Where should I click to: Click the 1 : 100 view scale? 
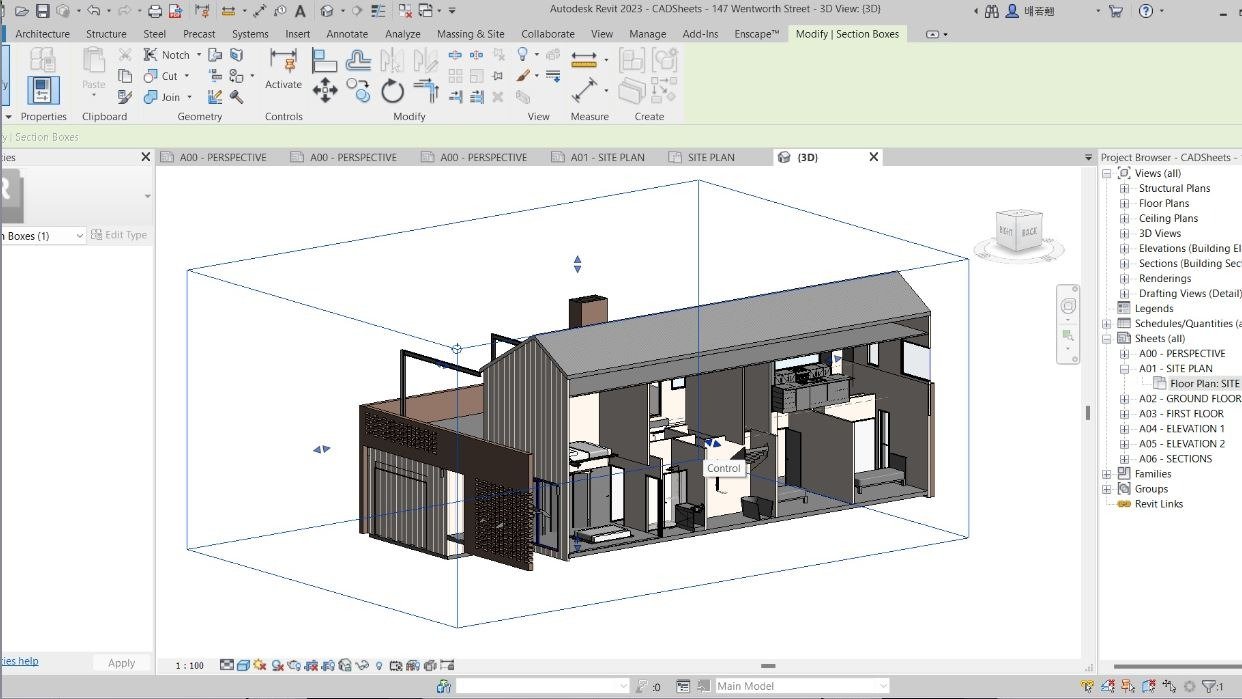tap(189, 665)
